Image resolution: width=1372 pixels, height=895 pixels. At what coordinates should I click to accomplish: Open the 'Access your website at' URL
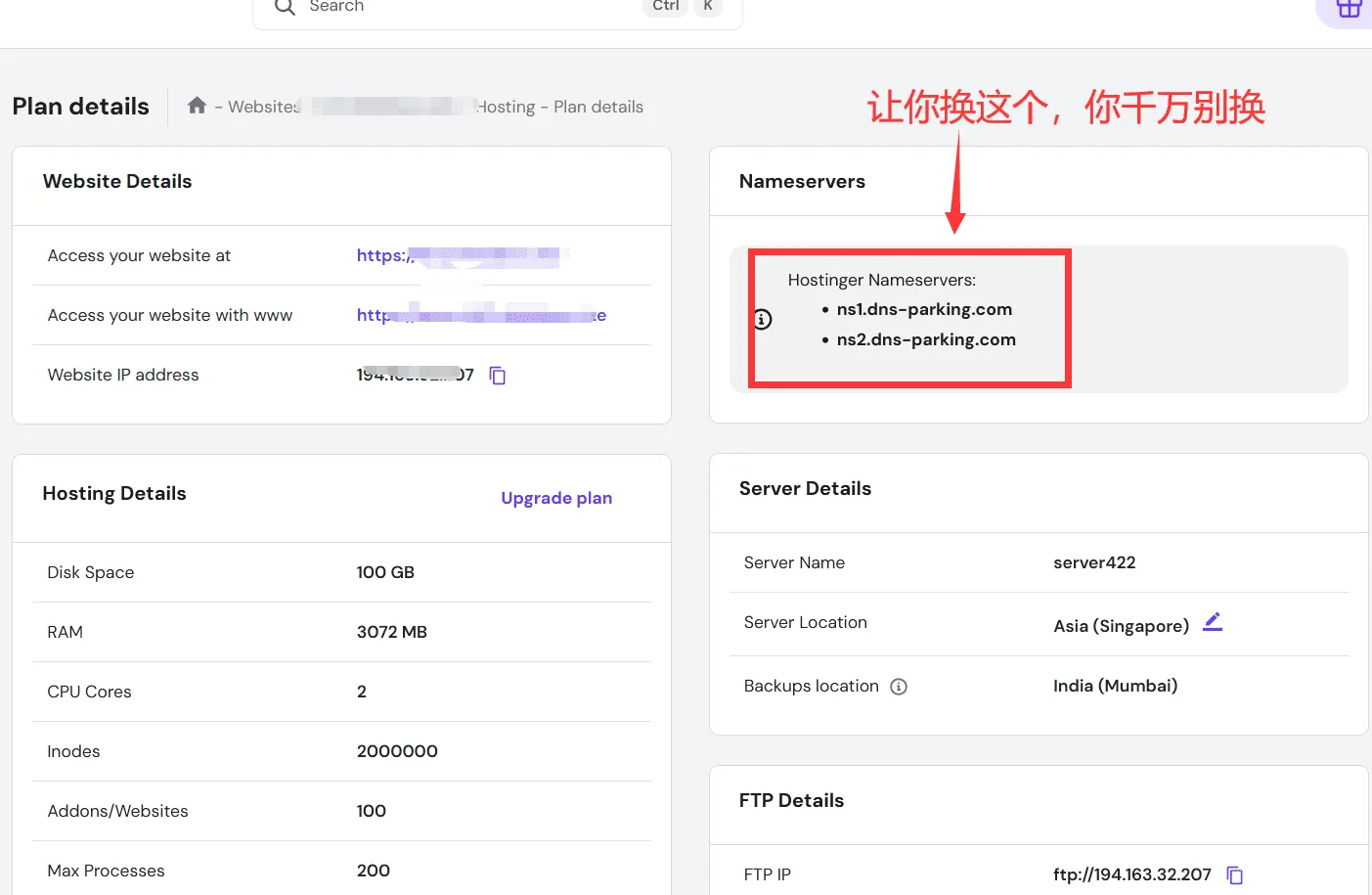pyautogui.click(x=458, y=256)
